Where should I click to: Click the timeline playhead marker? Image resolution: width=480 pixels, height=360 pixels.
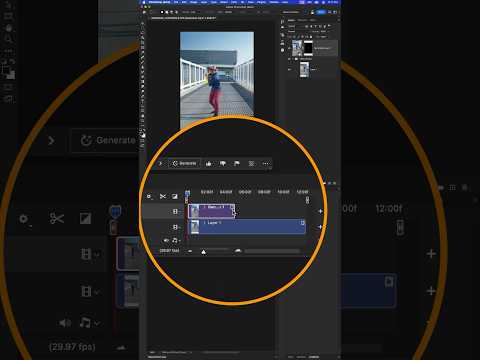tap(187, 194)
